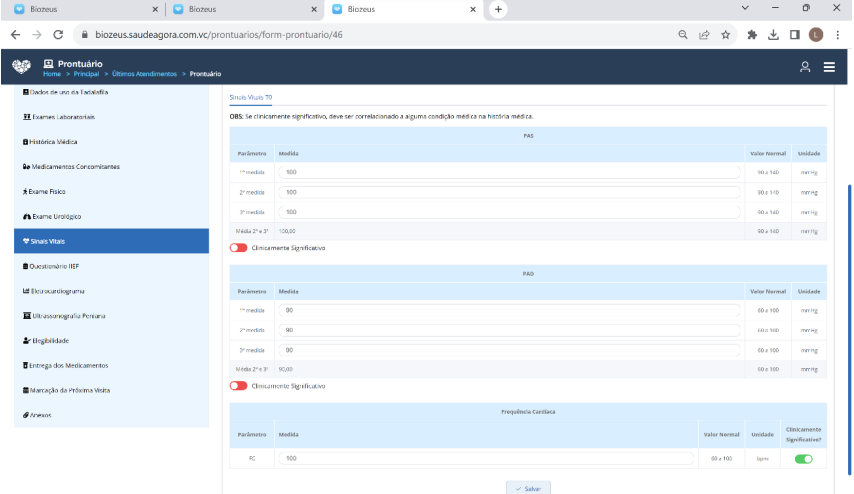Open the hamburger menu in header
The width and height of the screenshot is (854, 494).
(x=829, y=67)
